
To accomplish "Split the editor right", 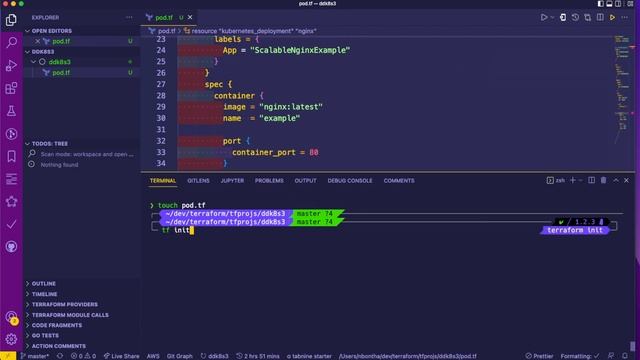I will [x=600, y=18].
